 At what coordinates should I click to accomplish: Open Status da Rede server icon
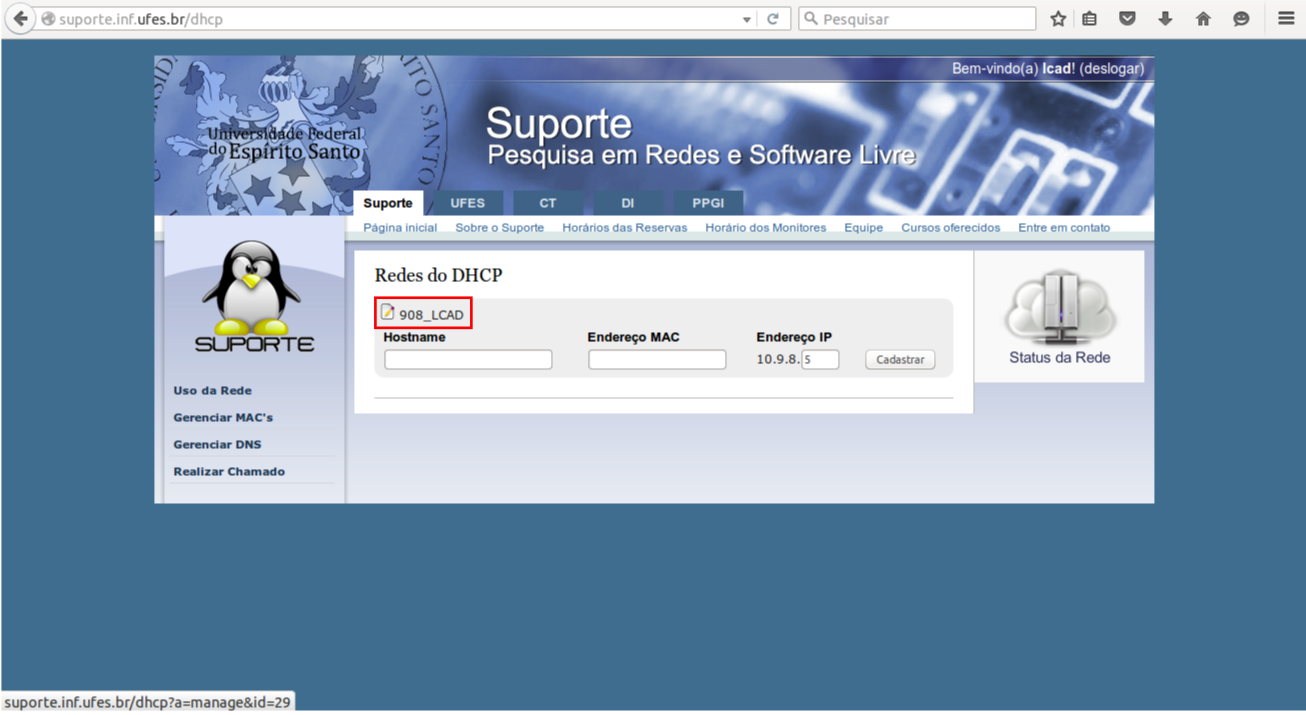point(1059,307)
